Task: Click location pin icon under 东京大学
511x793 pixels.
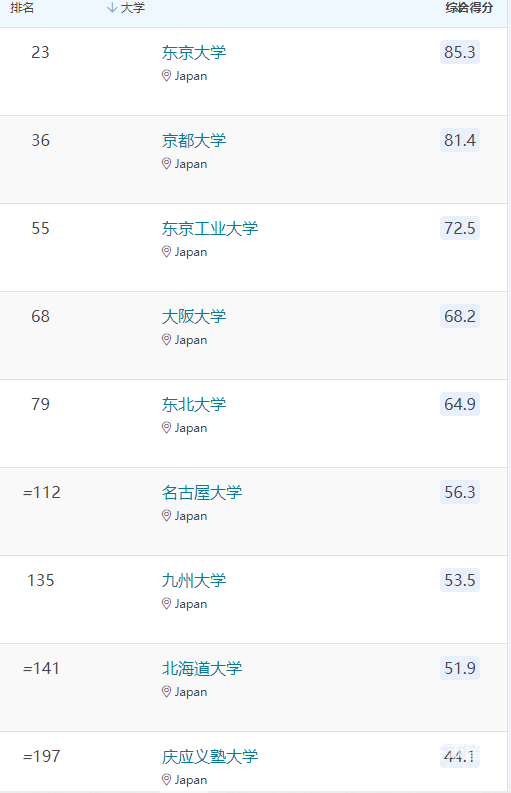Action: click(x=166, y=76)
